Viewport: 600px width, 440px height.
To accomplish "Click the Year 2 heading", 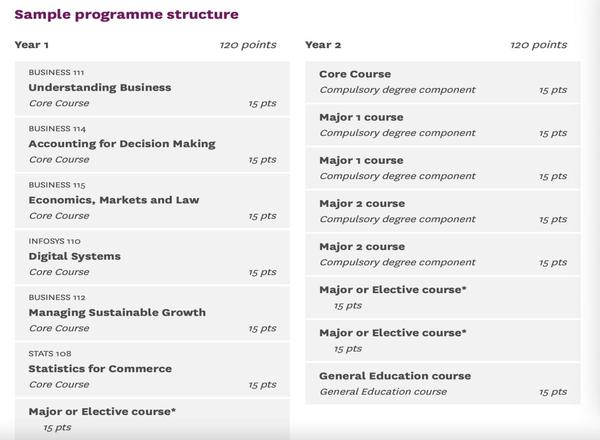I will pos(323,45).
